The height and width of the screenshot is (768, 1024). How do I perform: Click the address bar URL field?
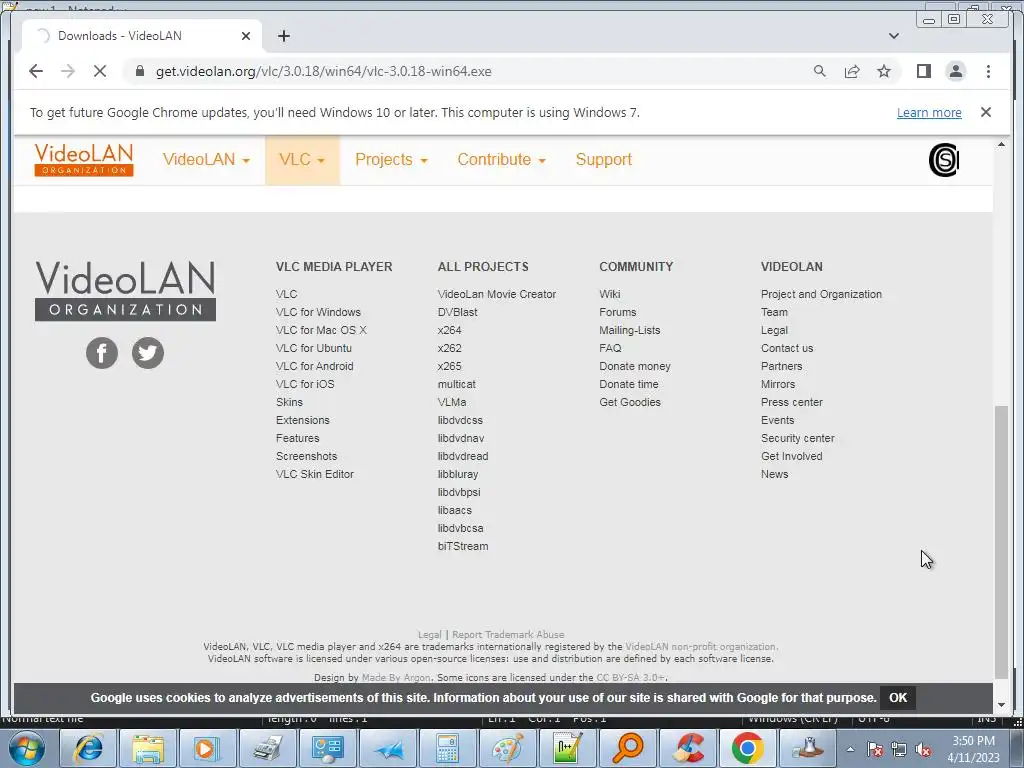(x=464, y=71)
